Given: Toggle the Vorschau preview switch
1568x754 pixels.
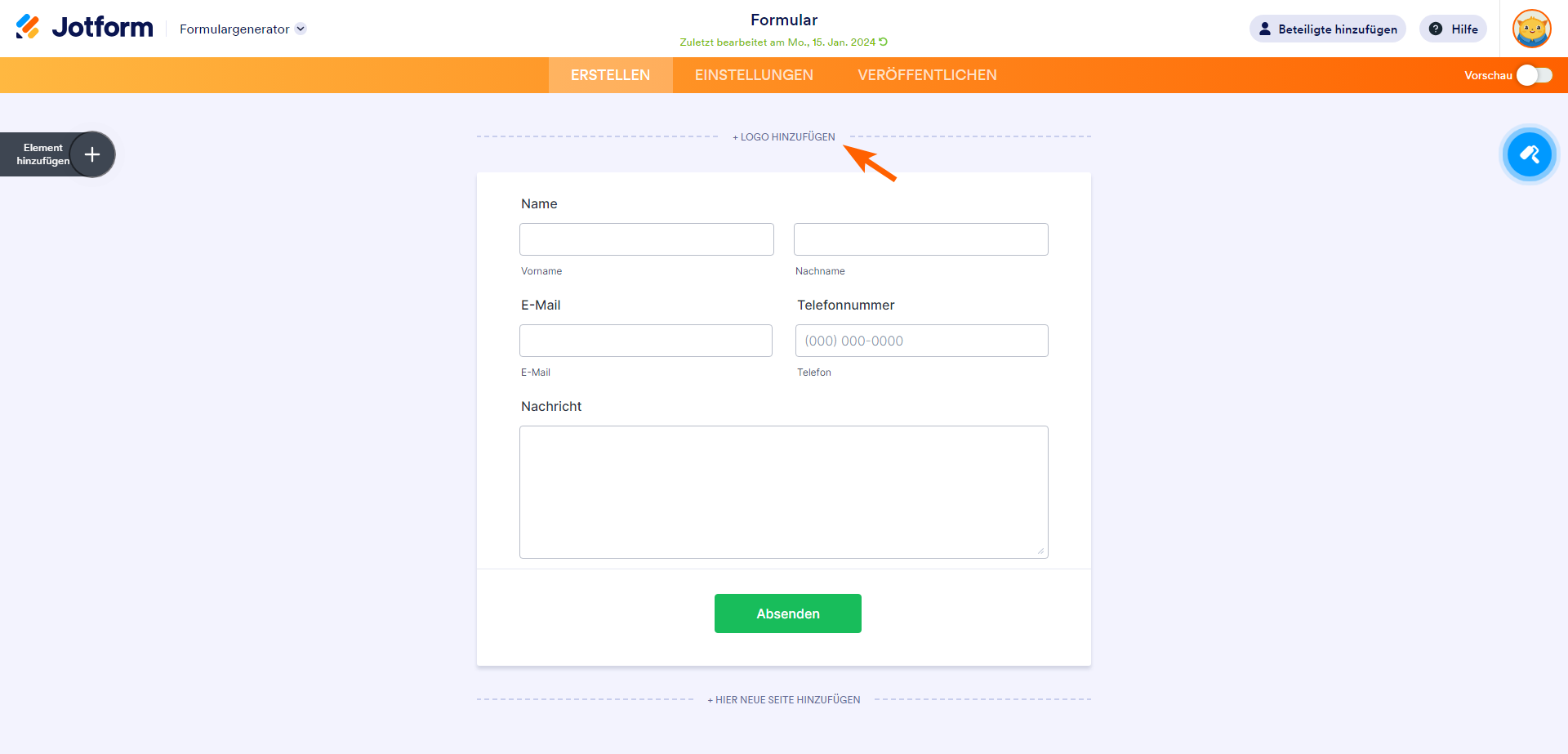Looking at the screenshot, I should point(1534,75).
